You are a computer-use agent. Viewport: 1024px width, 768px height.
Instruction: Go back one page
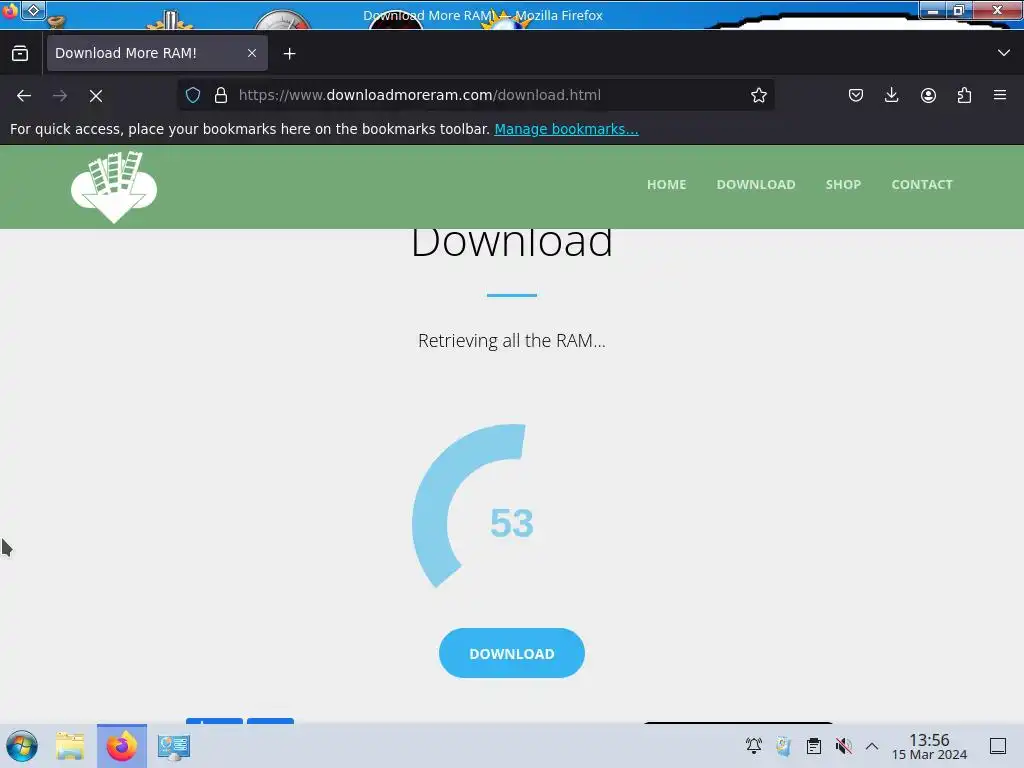pyautogui.click(x=24, y=95)
